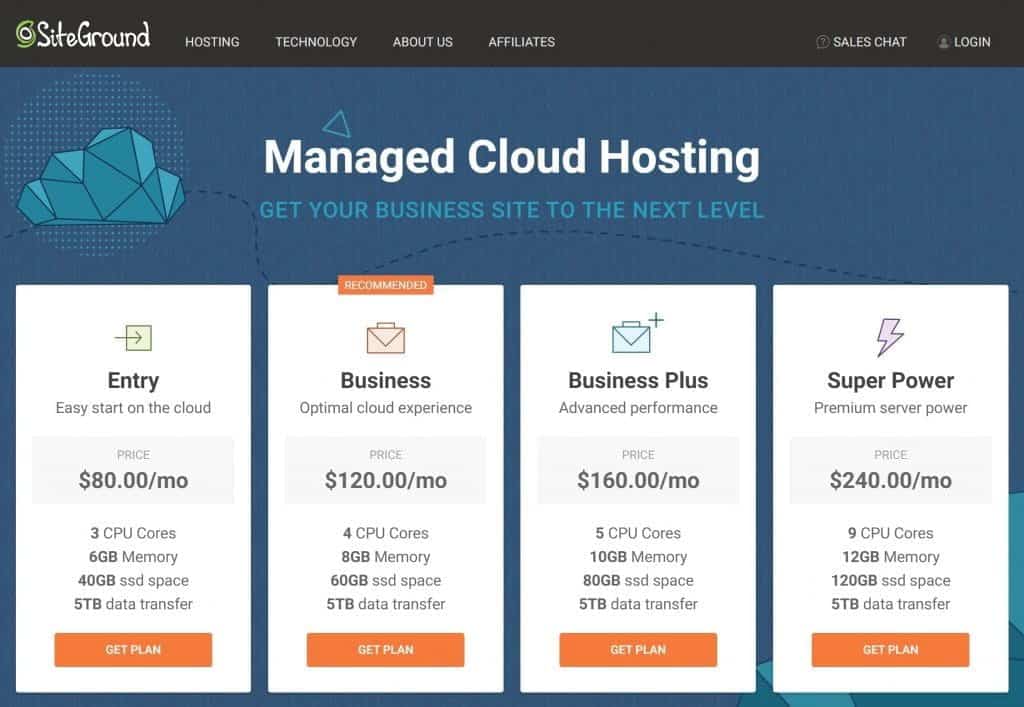Click the Business Plus plan title
Viewport: 1024px width, 707px height.
(638, 380)
